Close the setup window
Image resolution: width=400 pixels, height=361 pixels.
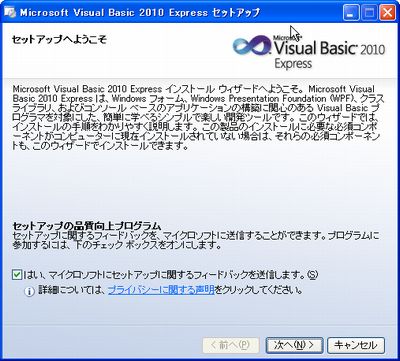click(x=388, y=13)
